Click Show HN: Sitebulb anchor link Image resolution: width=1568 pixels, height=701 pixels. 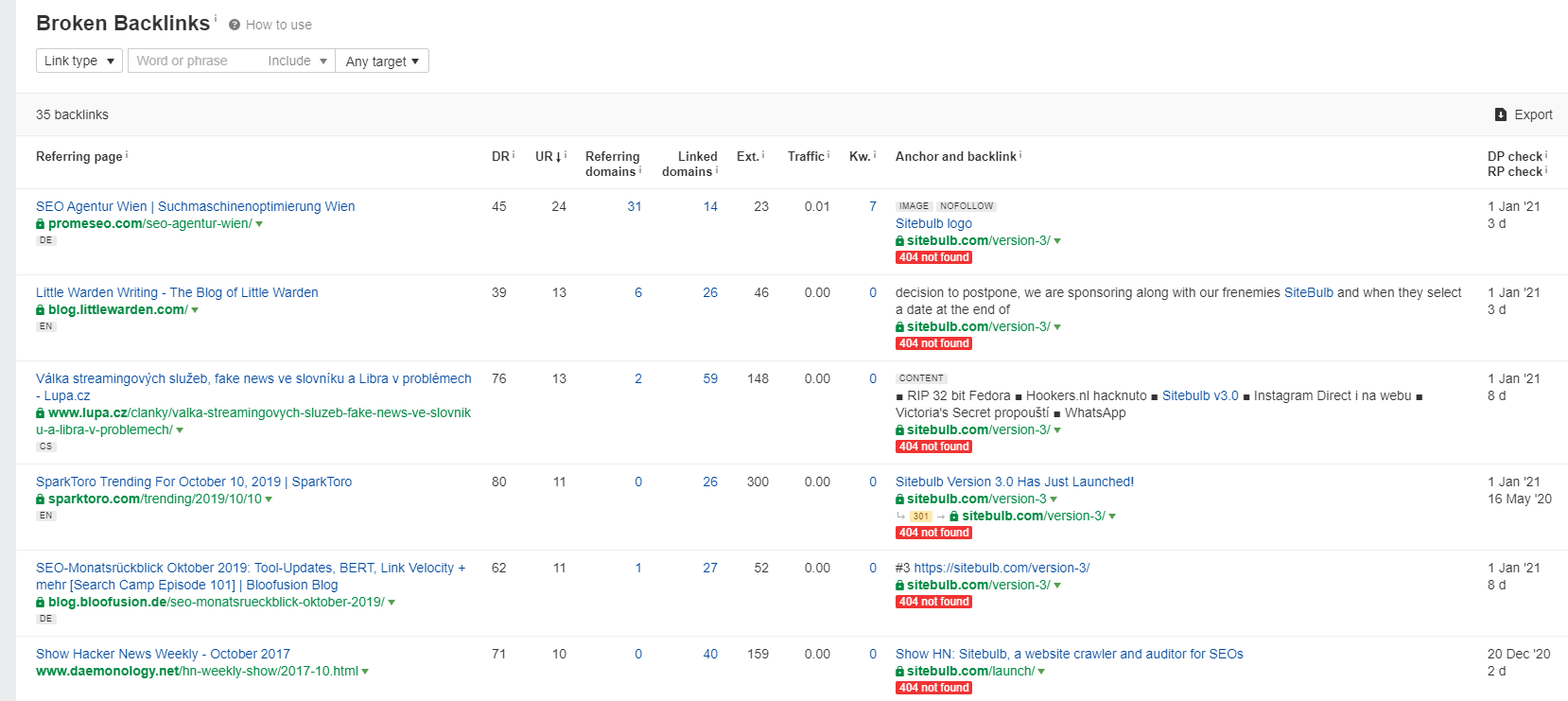[x=1070, y=654]
